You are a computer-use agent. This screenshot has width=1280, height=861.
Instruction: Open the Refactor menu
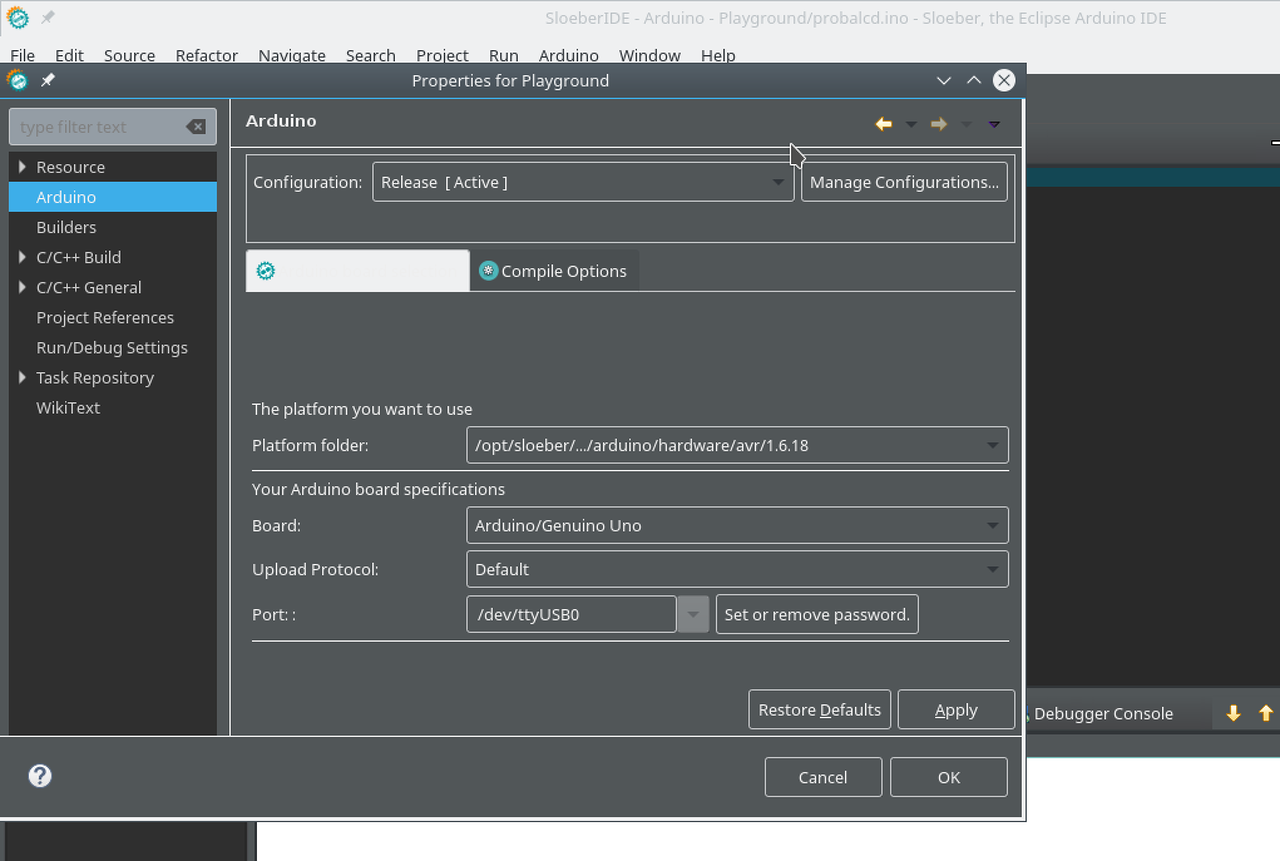pos(206,56)
